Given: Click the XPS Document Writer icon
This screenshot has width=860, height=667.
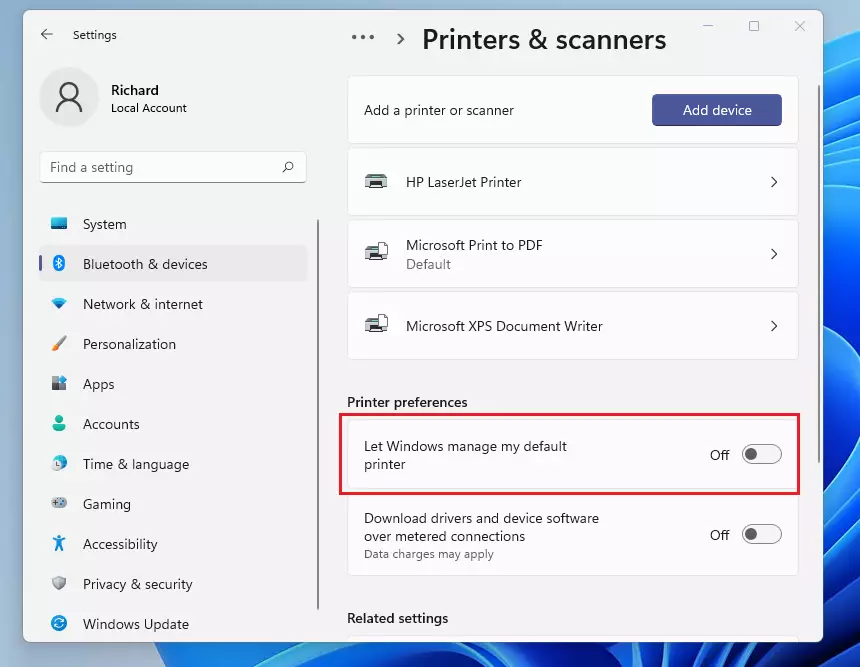Looking at the screenshot, I should click(x=376, y=324).
